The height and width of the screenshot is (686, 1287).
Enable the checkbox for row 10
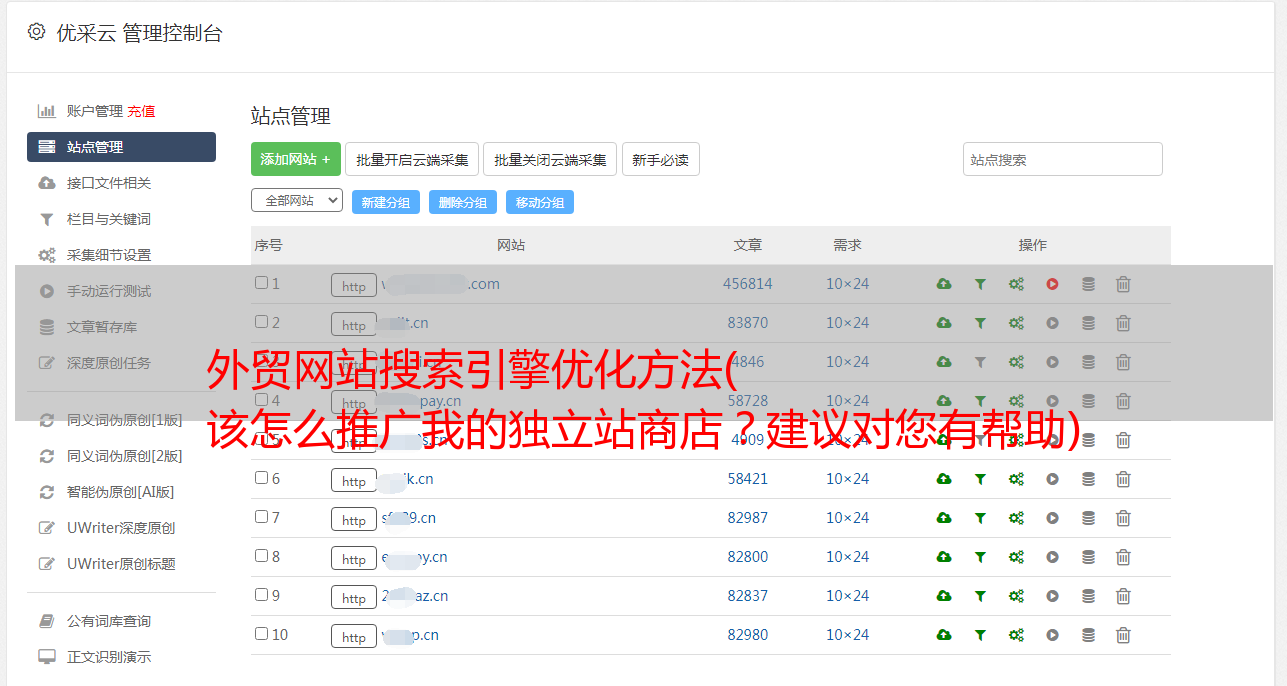point(261,634)
